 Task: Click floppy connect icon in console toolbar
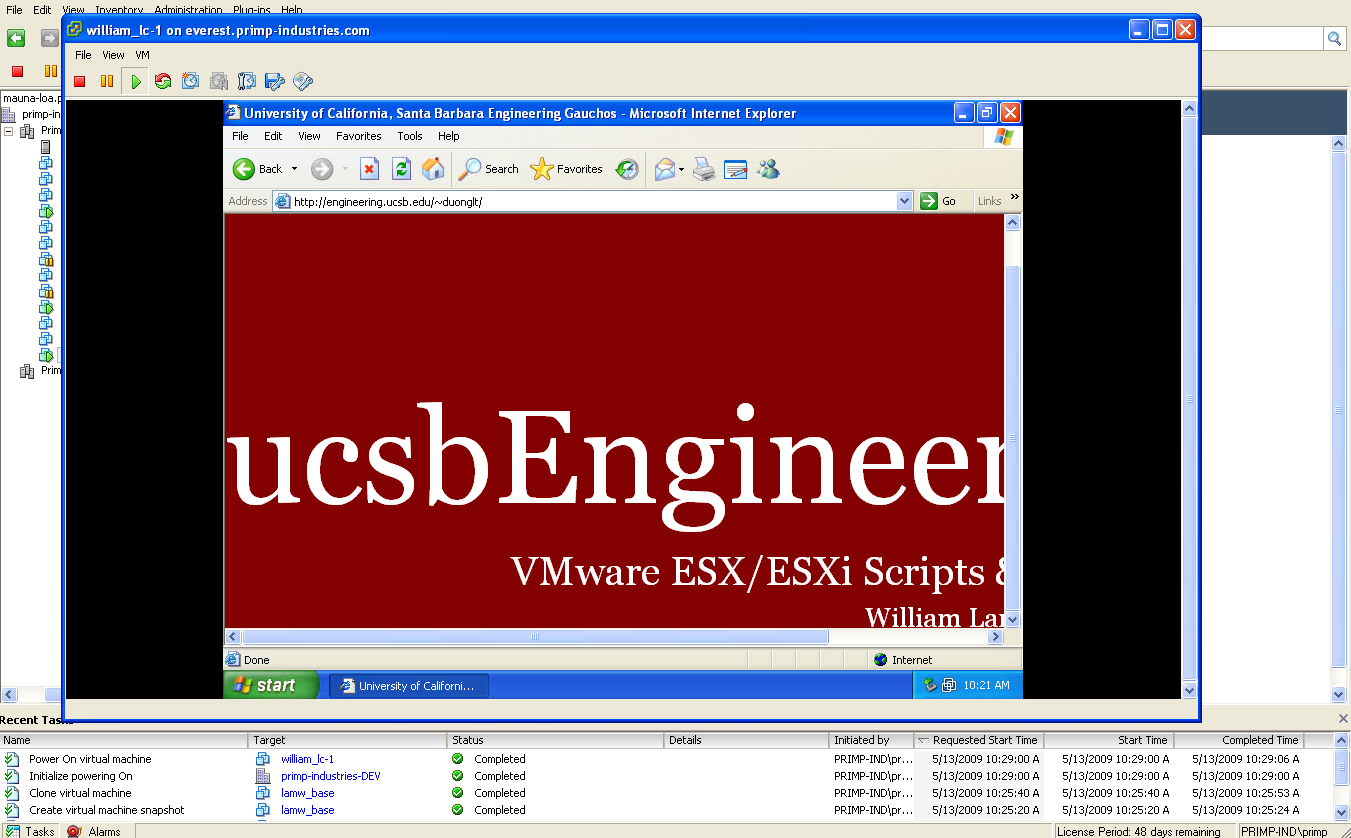pos(275,82)
